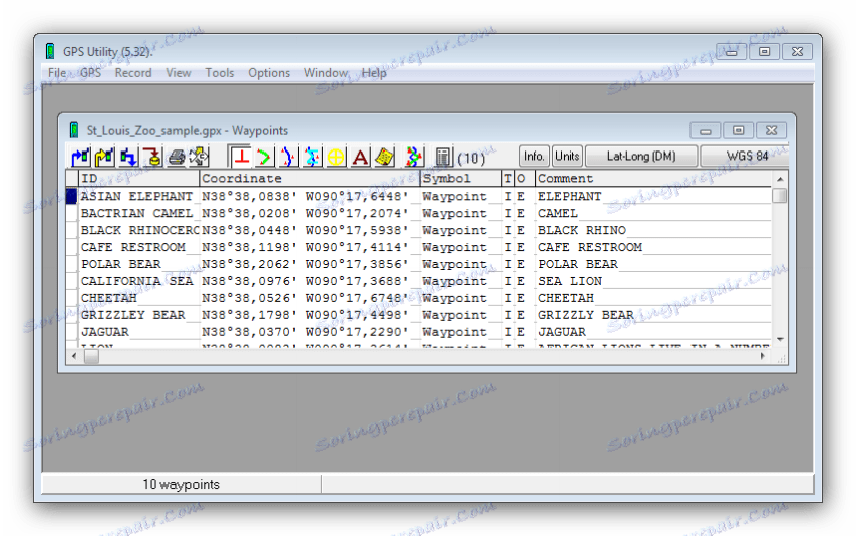Screen dimensions: 856x536
Task: Click the horizontal scrollbar thumb
Action: pos(92,356)
